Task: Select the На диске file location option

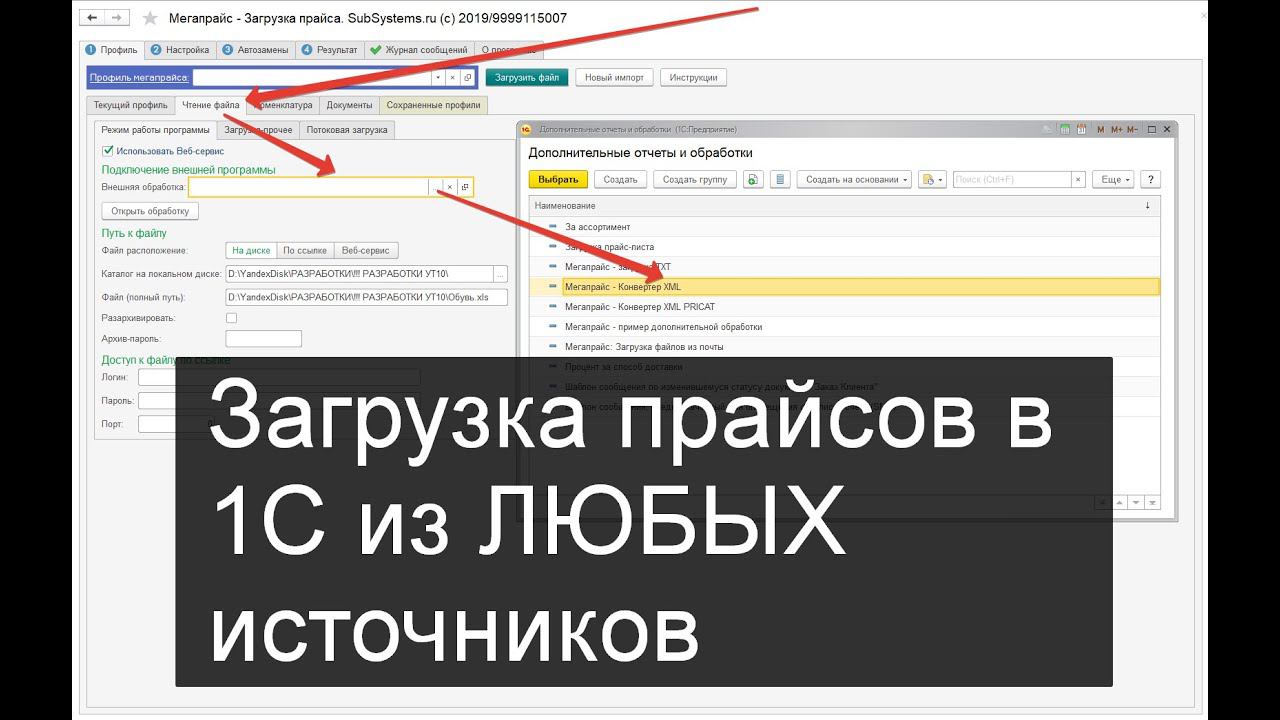Action: (x=249, y=250)
